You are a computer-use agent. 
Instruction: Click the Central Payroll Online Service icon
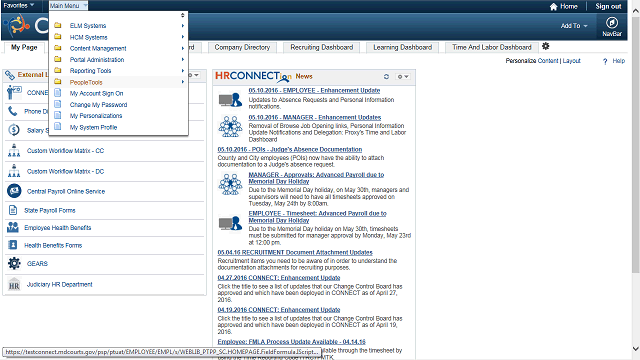(14, 191)
